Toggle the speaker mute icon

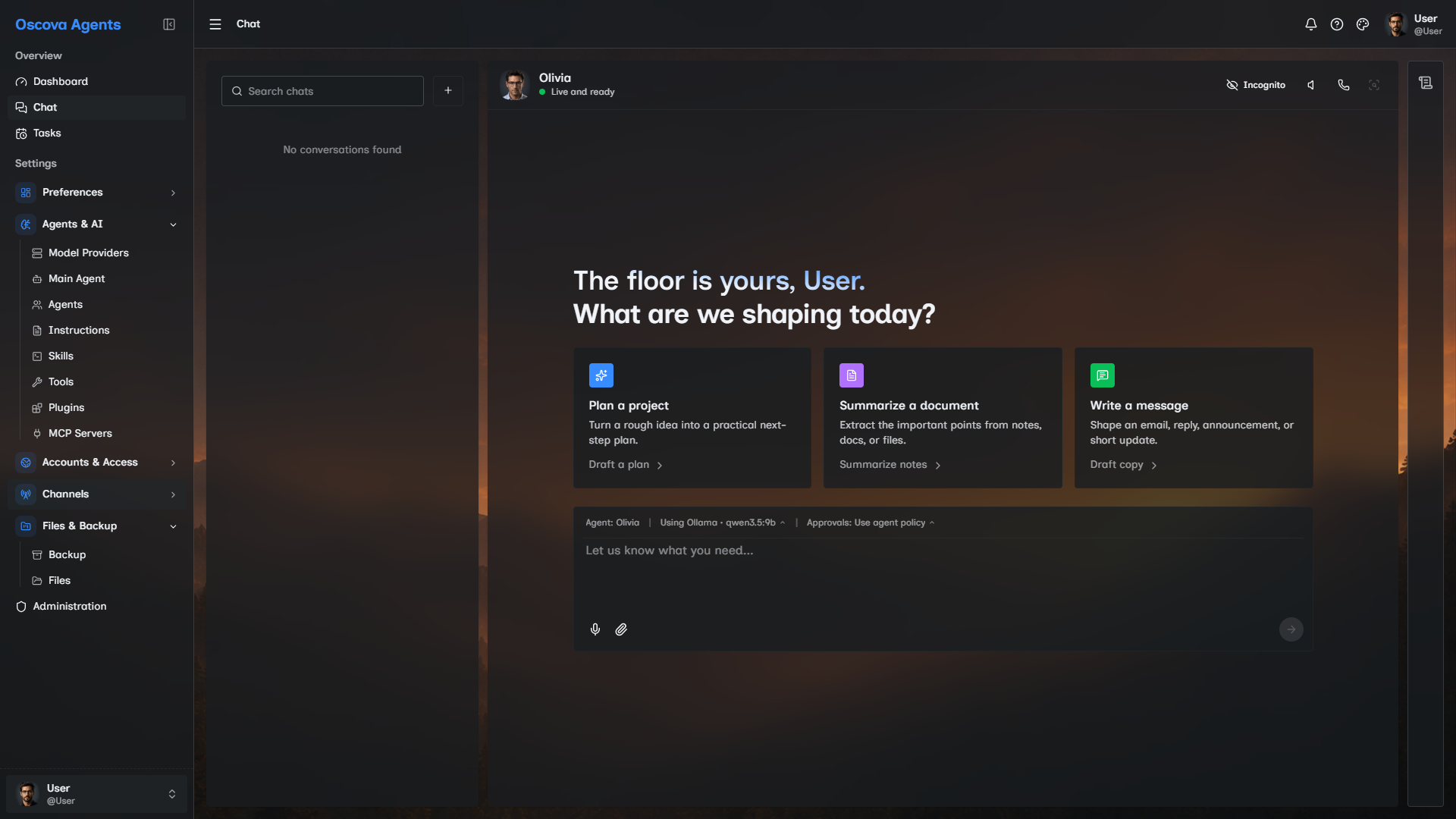pyautogui.click(x=1311, y=85)
